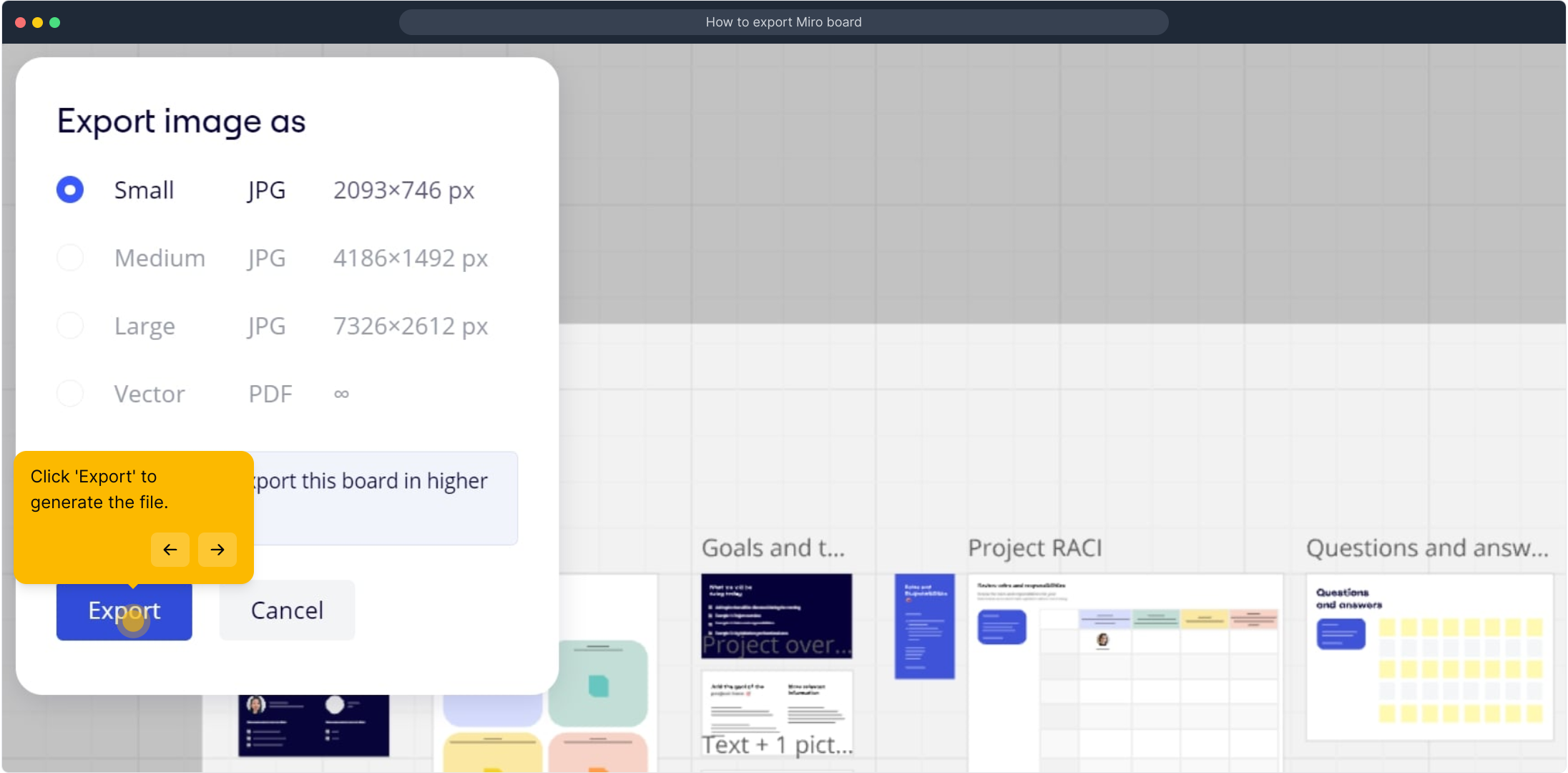Click the avatar photo in RACI table
1568x773 pixels.
pyautogui.click(x=1102, y=640)
